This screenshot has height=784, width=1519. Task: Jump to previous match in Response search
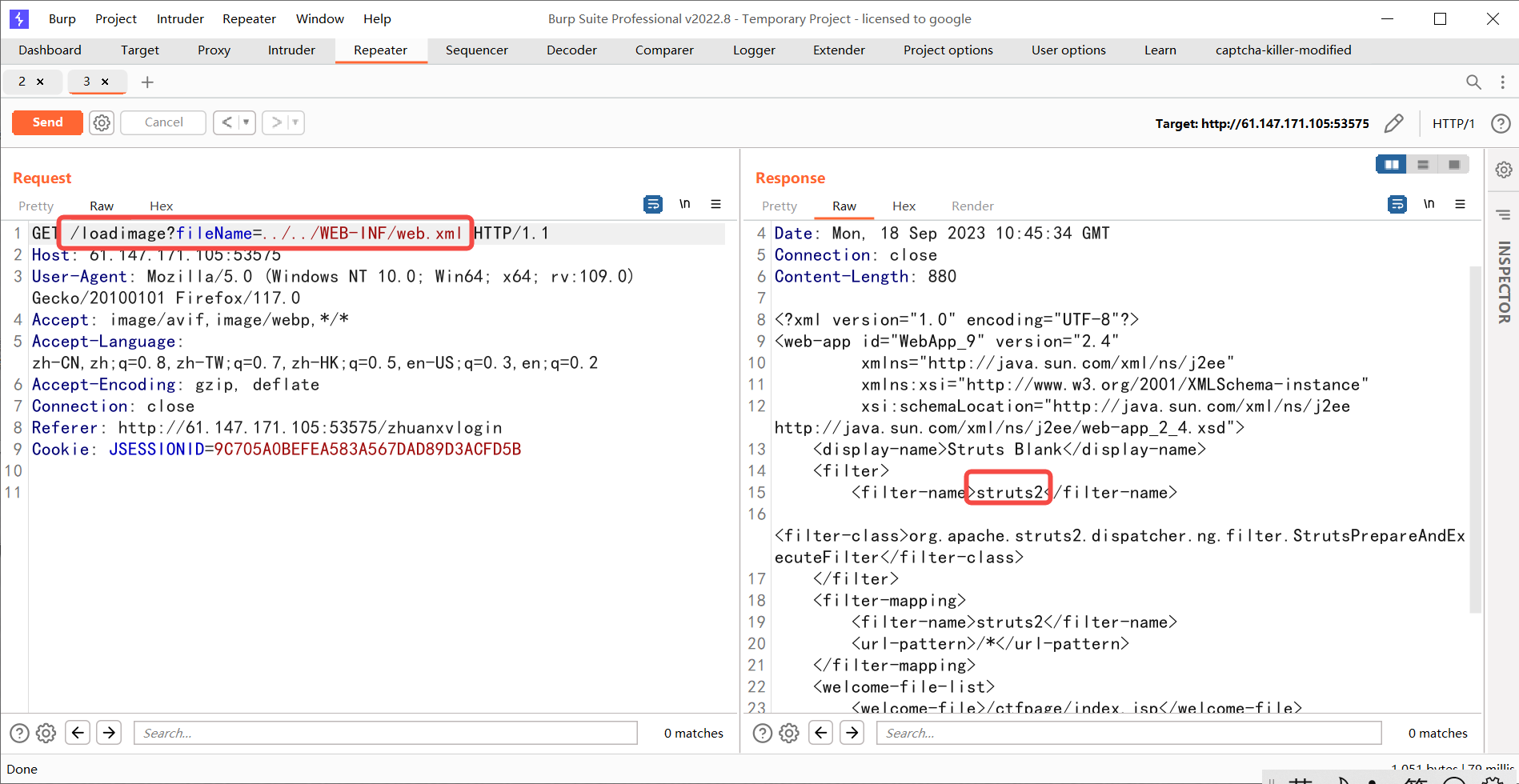(x=821, y=732)
